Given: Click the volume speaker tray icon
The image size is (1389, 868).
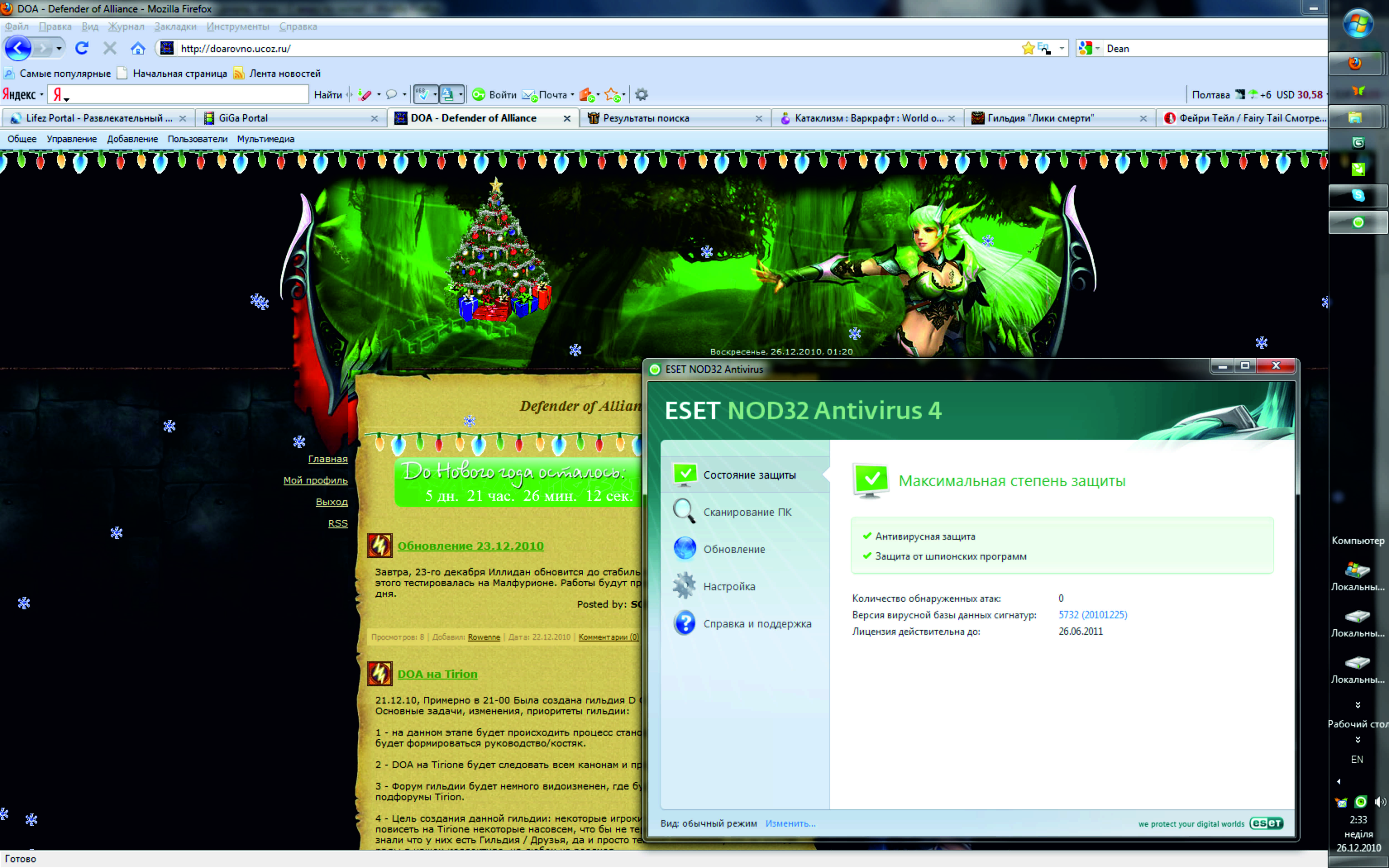Looking at the screenshot, I should pyautogui.click(x=1380, y=802).
